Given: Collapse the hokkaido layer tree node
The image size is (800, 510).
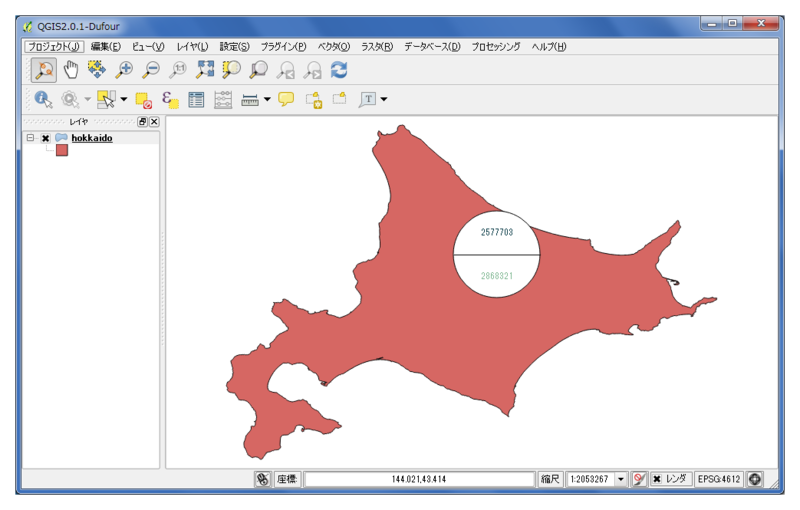Looking at the screenshot, I should (x=30, y=138).
